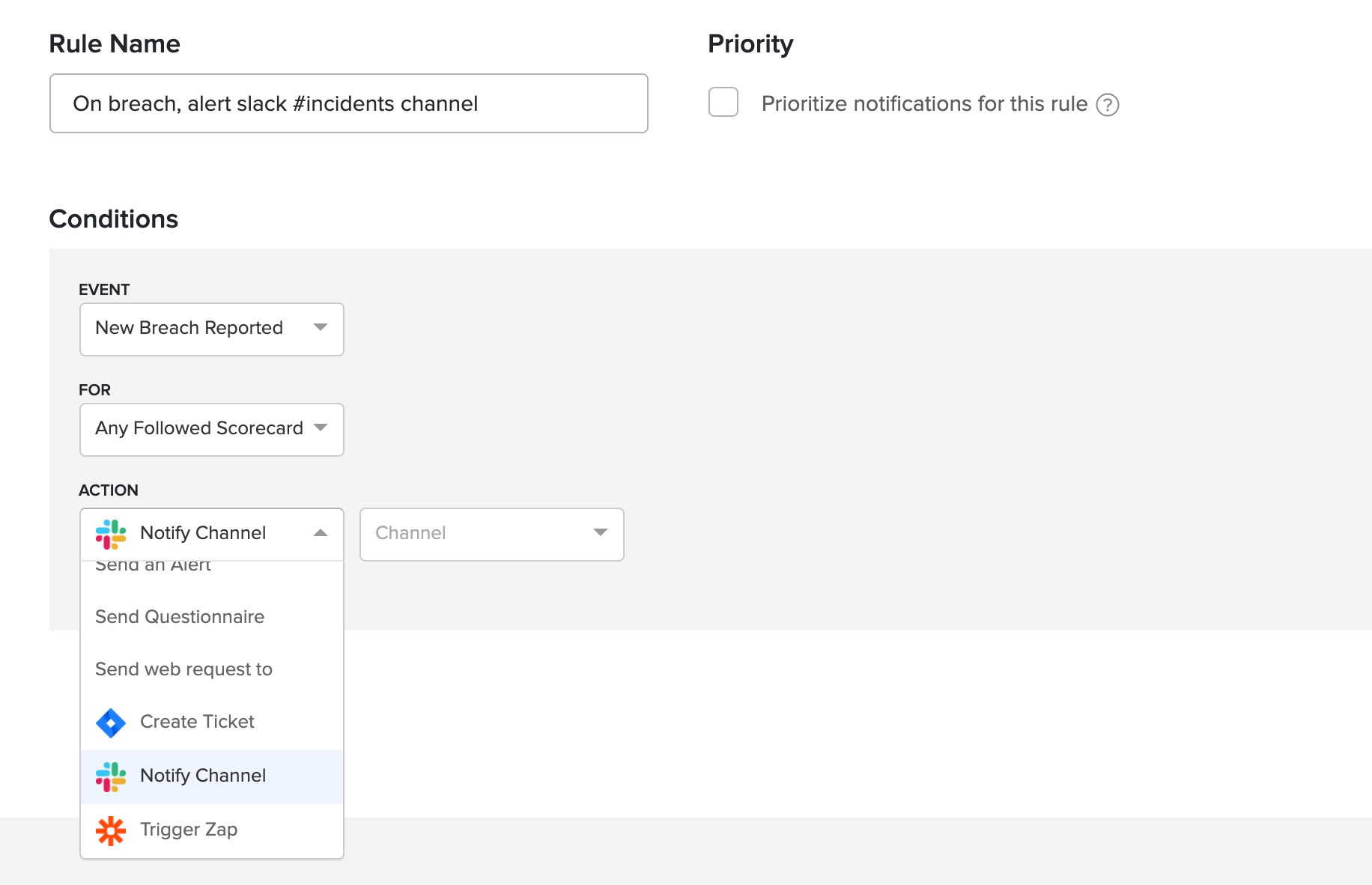
Task: Click the Prioritize notifications for this rule label
Action: 924,104
